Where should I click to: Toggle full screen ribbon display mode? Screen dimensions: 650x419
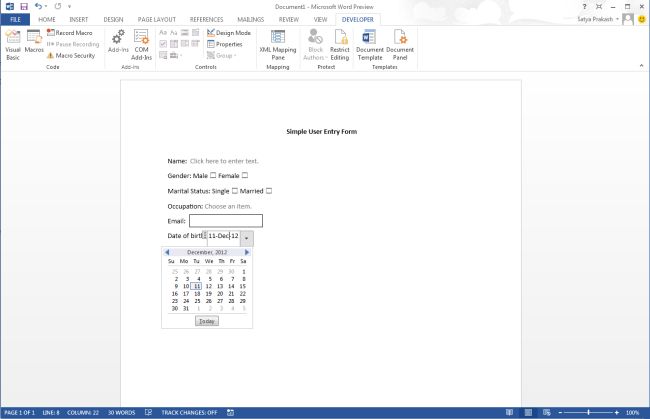[599, 7]
